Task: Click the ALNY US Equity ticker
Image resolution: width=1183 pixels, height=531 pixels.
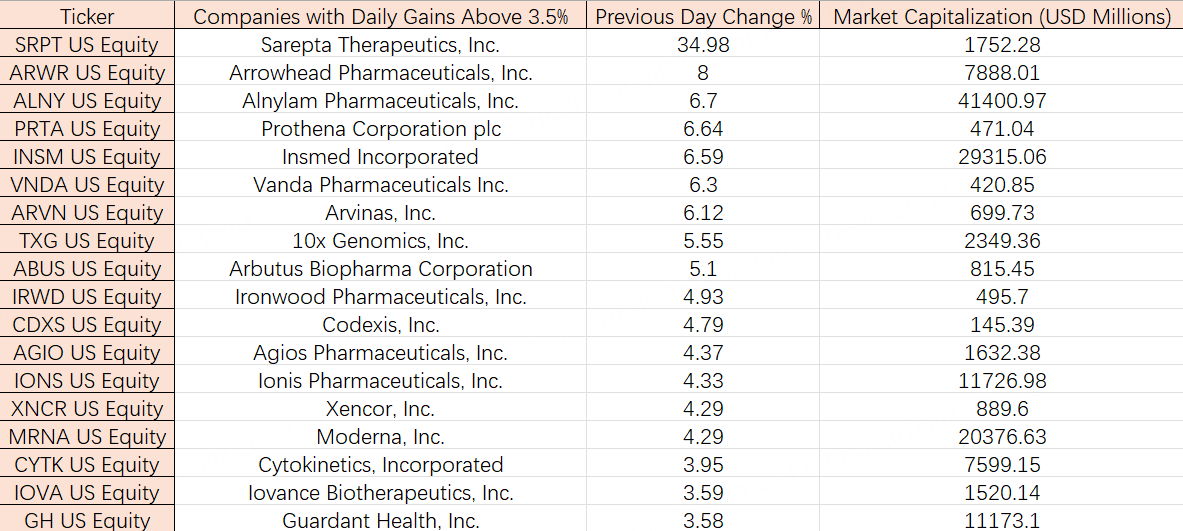Action: (x=86, y=101)
